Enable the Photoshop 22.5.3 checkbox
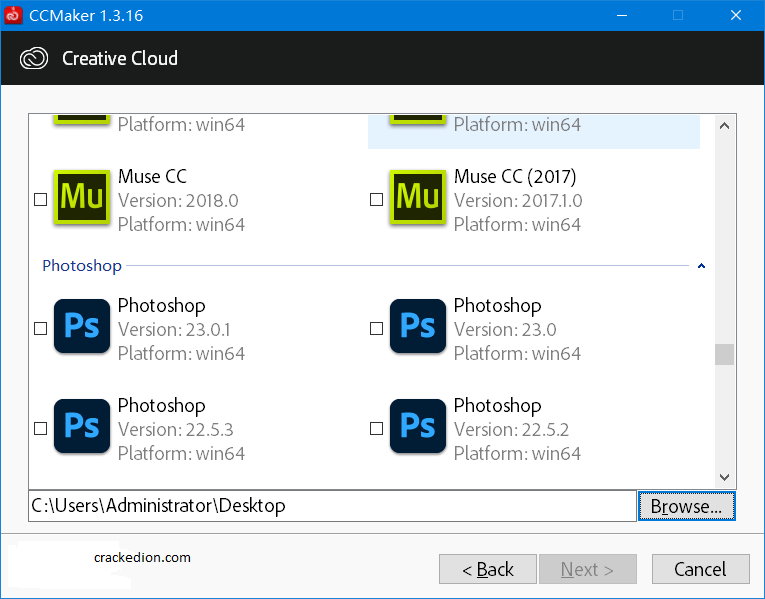765x599 pixels. (40, 429)
